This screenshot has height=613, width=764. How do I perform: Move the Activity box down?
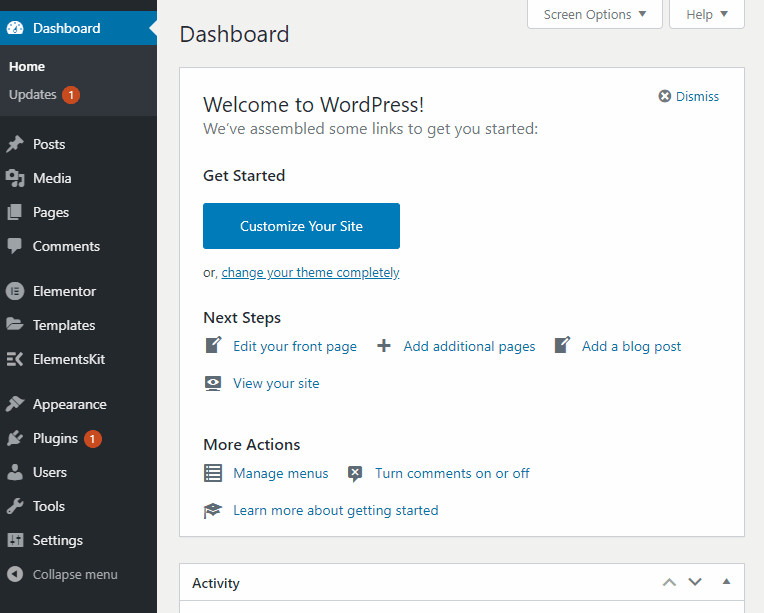tap(695, 582)
